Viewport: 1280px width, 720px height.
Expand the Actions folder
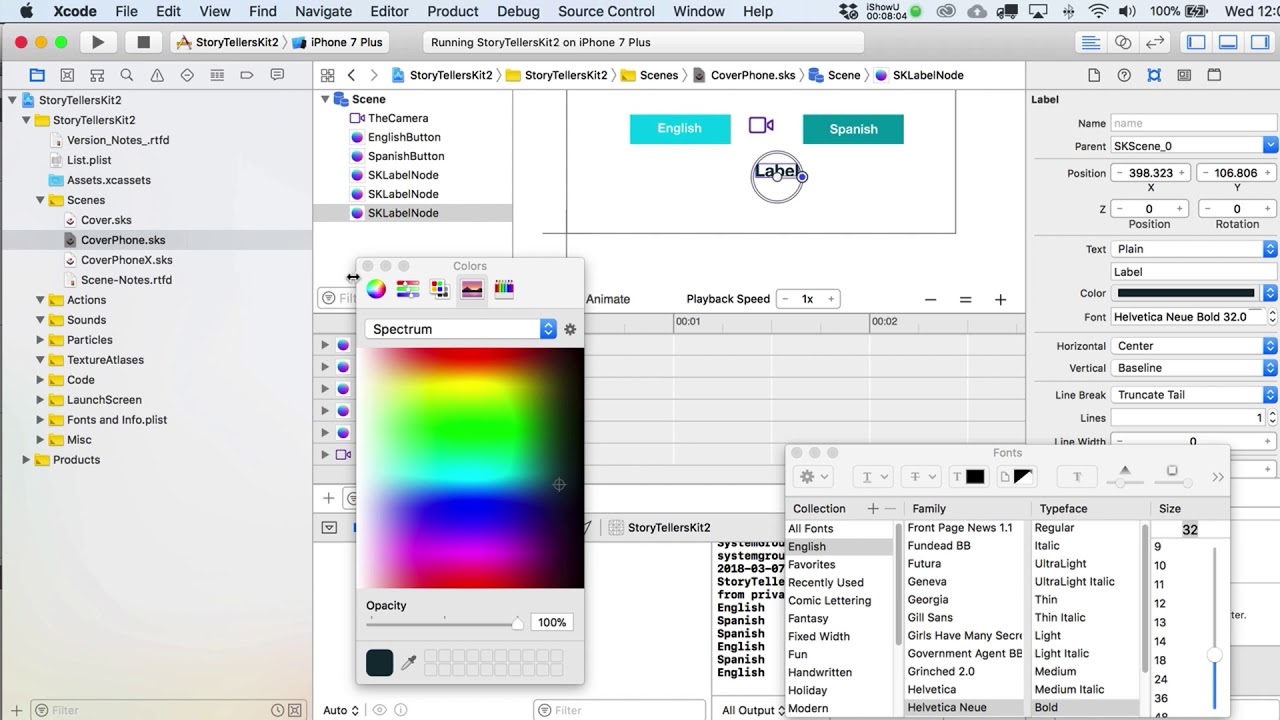pyautogui.click(x=41, y=300)
